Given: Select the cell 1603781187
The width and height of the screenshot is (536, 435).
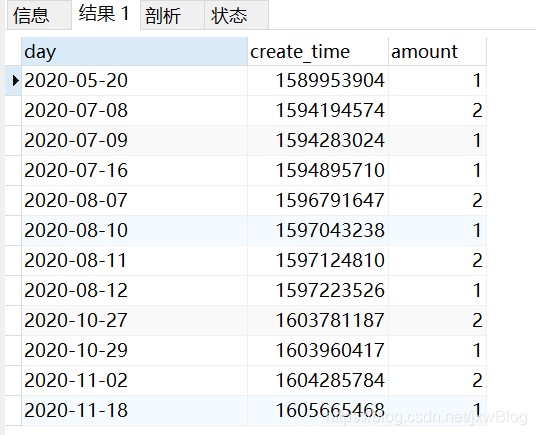Looking at the screenshot, I should coord(318,321).
